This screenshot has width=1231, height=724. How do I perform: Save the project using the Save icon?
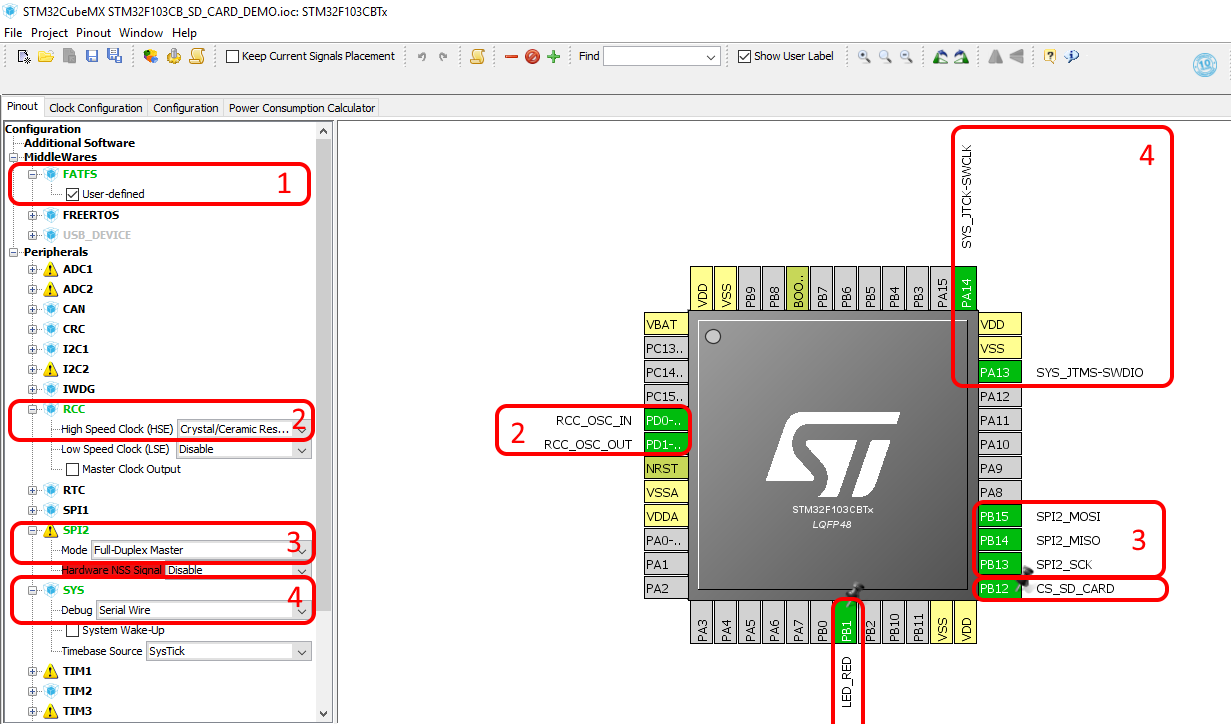coord(91,56)
